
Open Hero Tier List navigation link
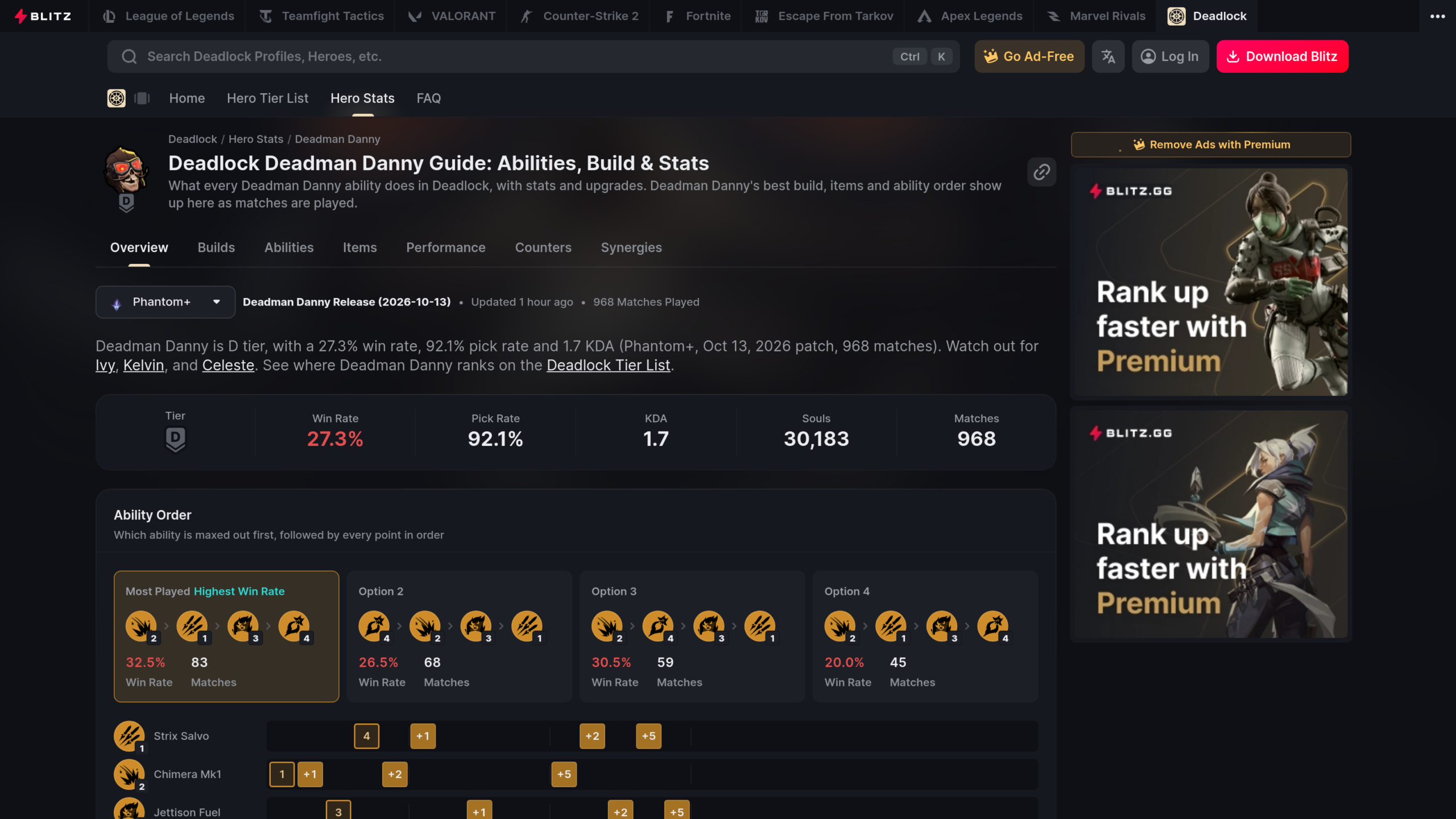268,98
